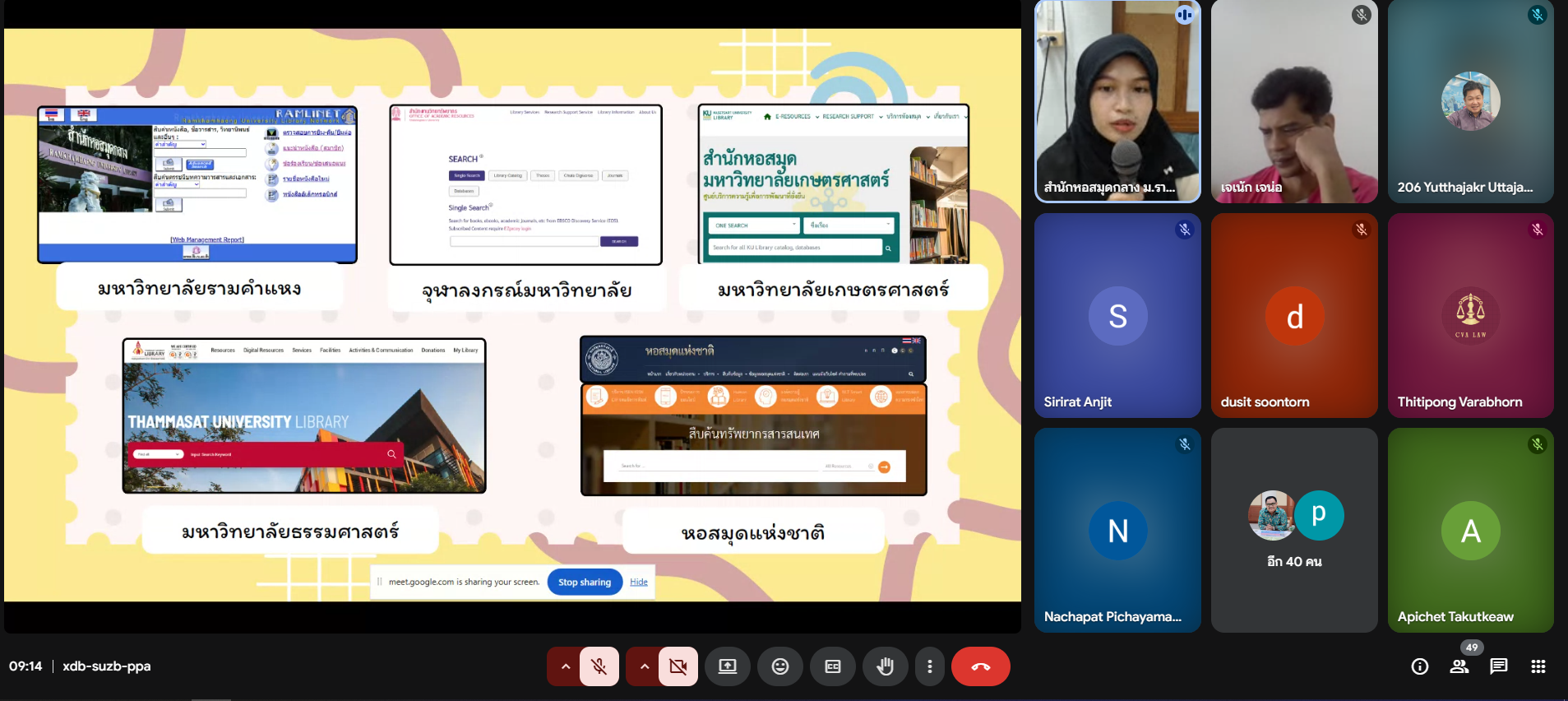Screen dimensions: 1568x701
Task: Select the Chulalongkorn University search page thumbnail
Action: 526,184
